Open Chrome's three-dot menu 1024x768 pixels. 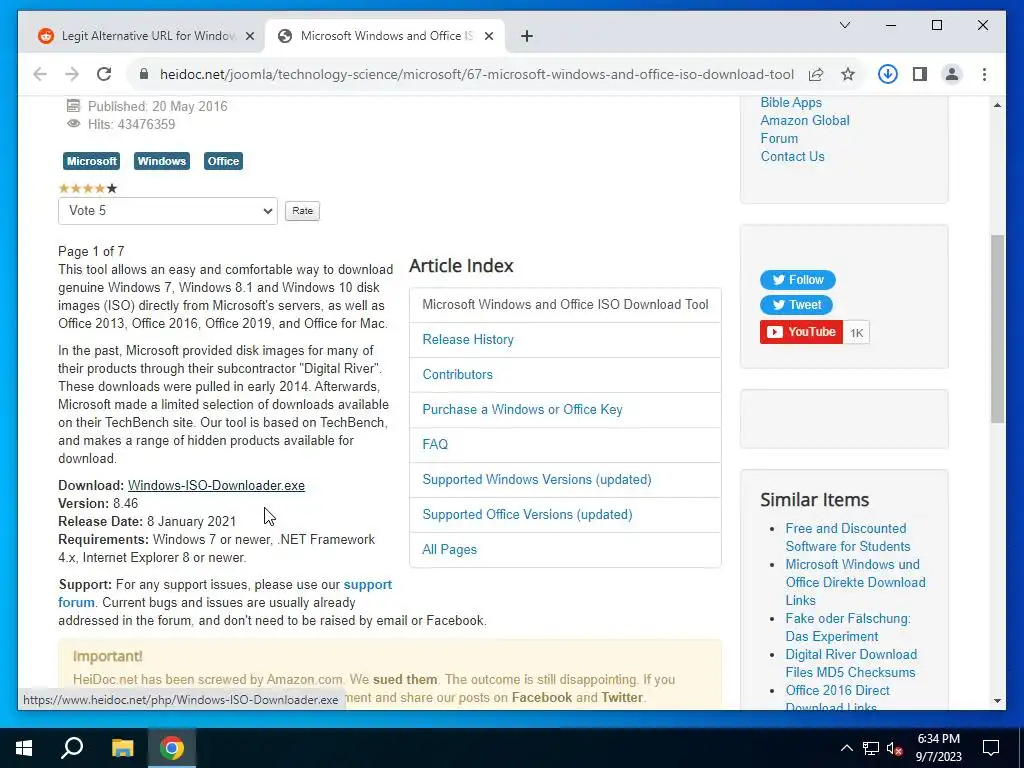984,74
